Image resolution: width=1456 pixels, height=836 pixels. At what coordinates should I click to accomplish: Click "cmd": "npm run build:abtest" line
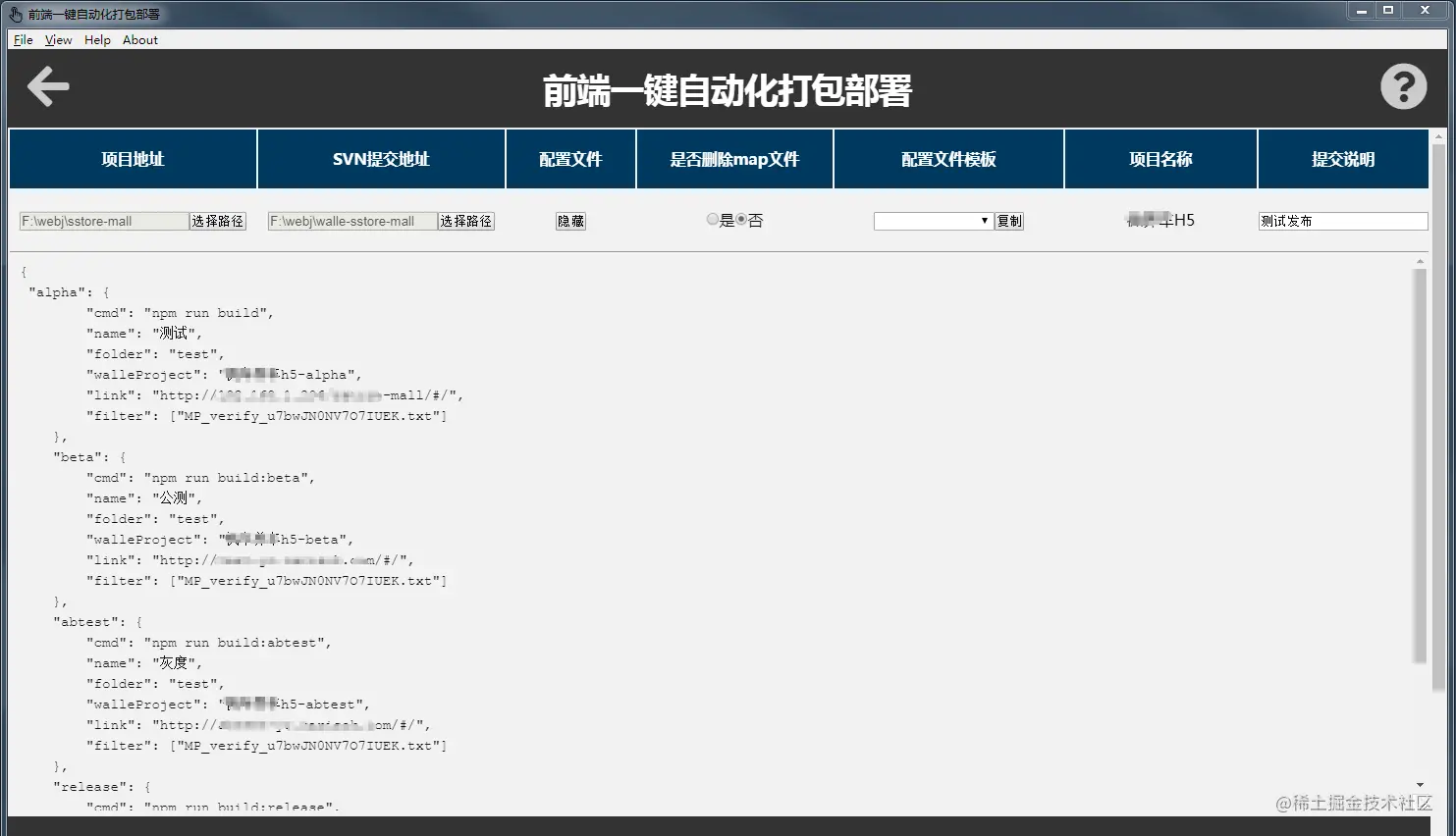[x=208, y=643]
